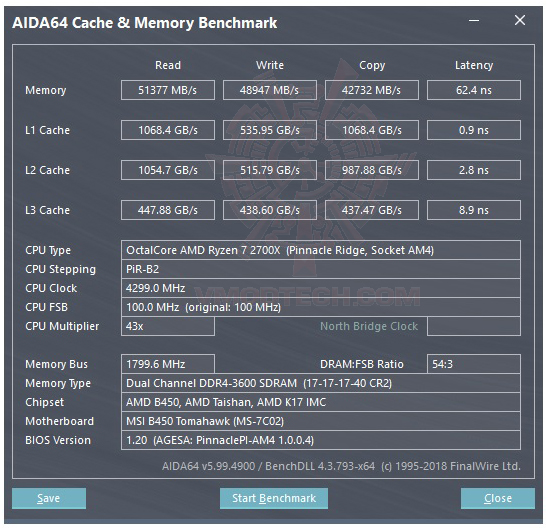
Task: Click Motherboard value MSI B450 Tomahawk
Action: point(321,421)
